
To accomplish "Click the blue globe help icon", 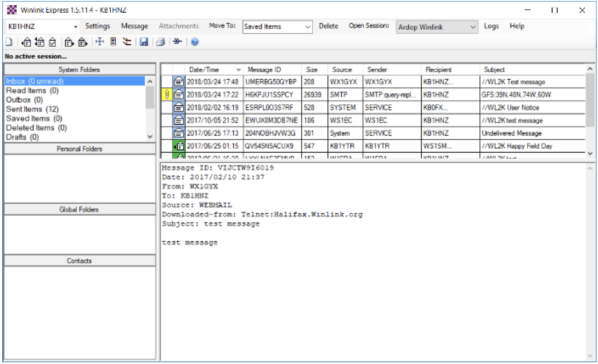I will (195, 42).
